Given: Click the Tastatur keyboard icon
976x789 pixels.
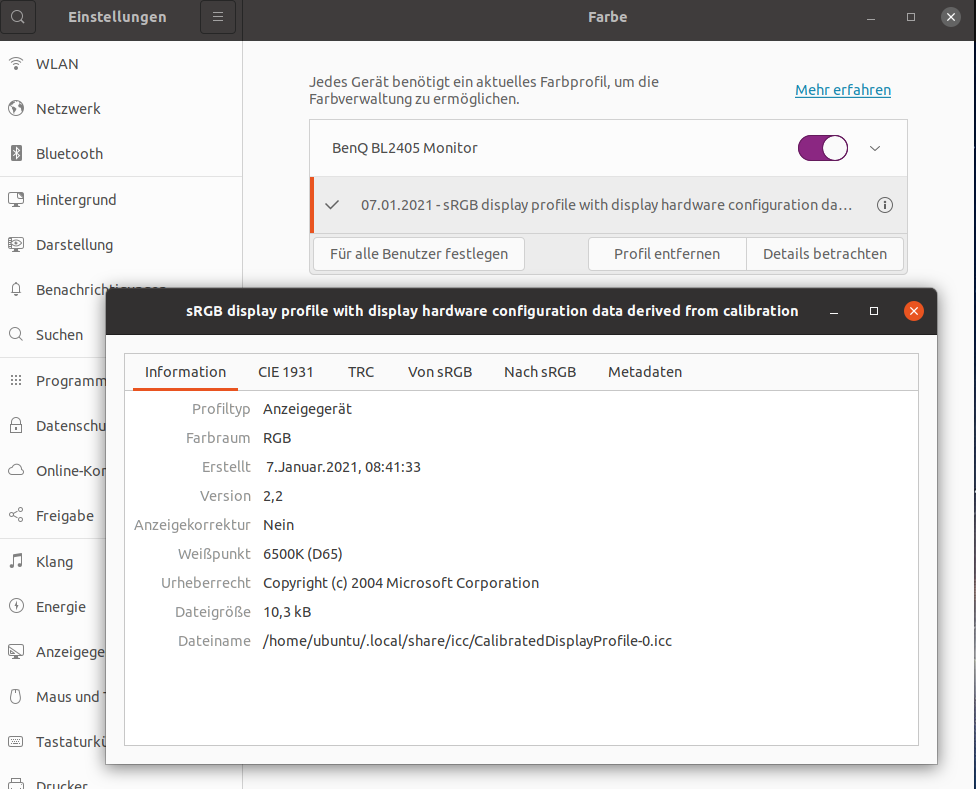Looking at the screenshot, I should pyautogui.click(x=16, y=742).
